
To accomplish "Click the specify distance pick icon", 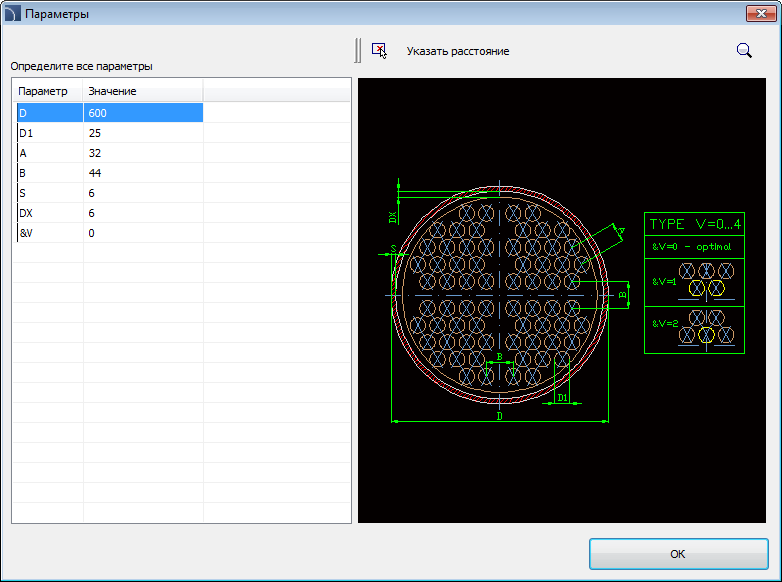I will point(379,51).
